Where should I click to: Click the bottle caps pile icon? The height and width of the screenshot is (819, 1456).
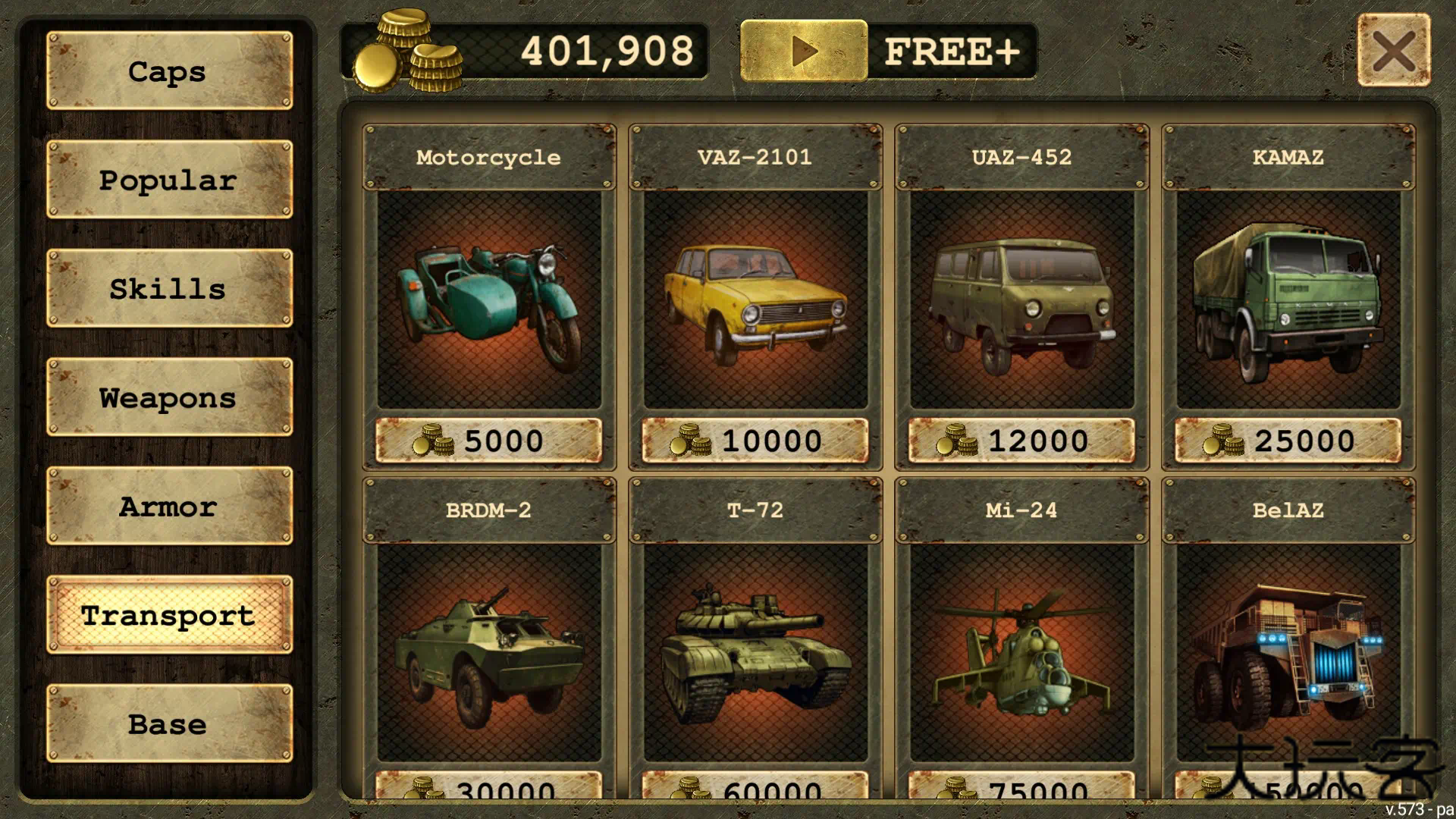pyautogui.click(x=408, y=51)
